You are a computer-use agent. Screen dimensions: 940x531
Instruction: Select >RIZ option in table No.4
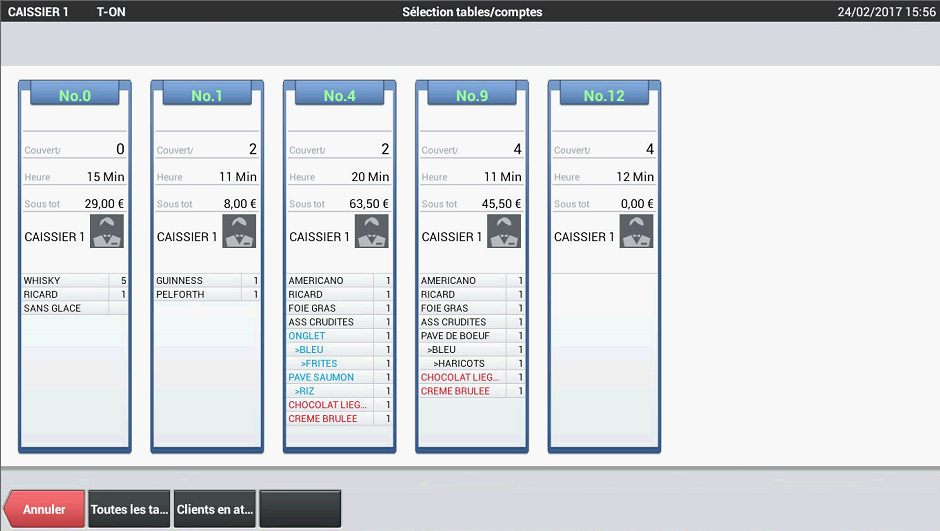click(x=340, y=391)
